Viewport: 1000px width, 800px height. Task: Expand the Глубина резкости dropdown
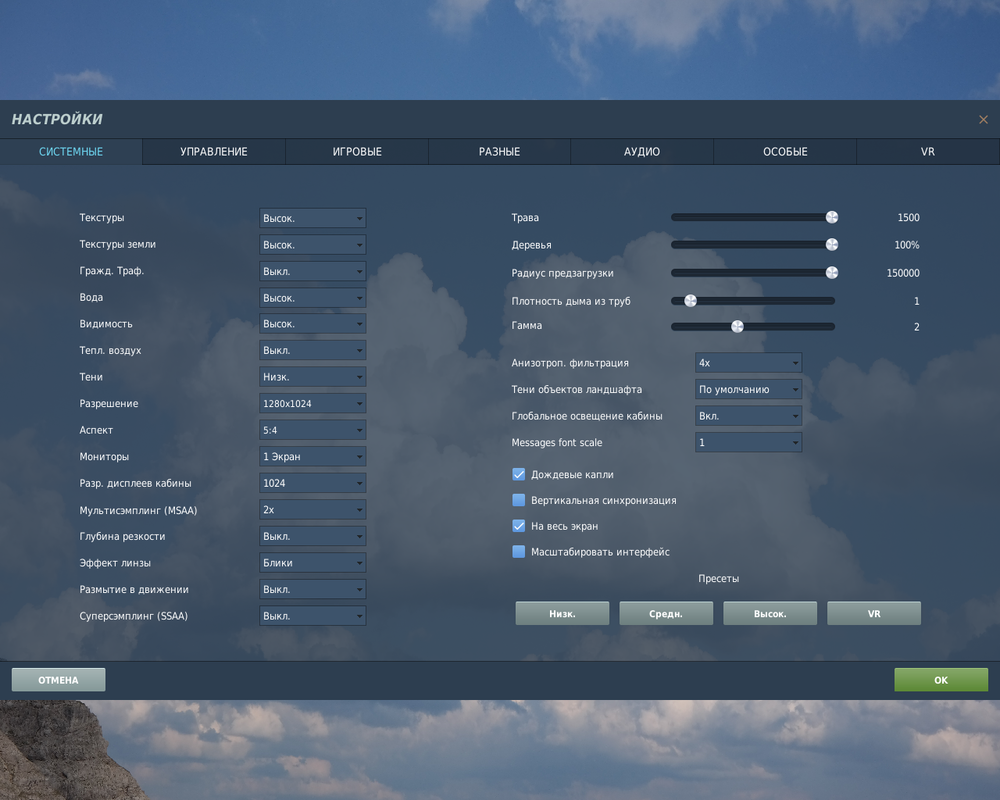312,537
